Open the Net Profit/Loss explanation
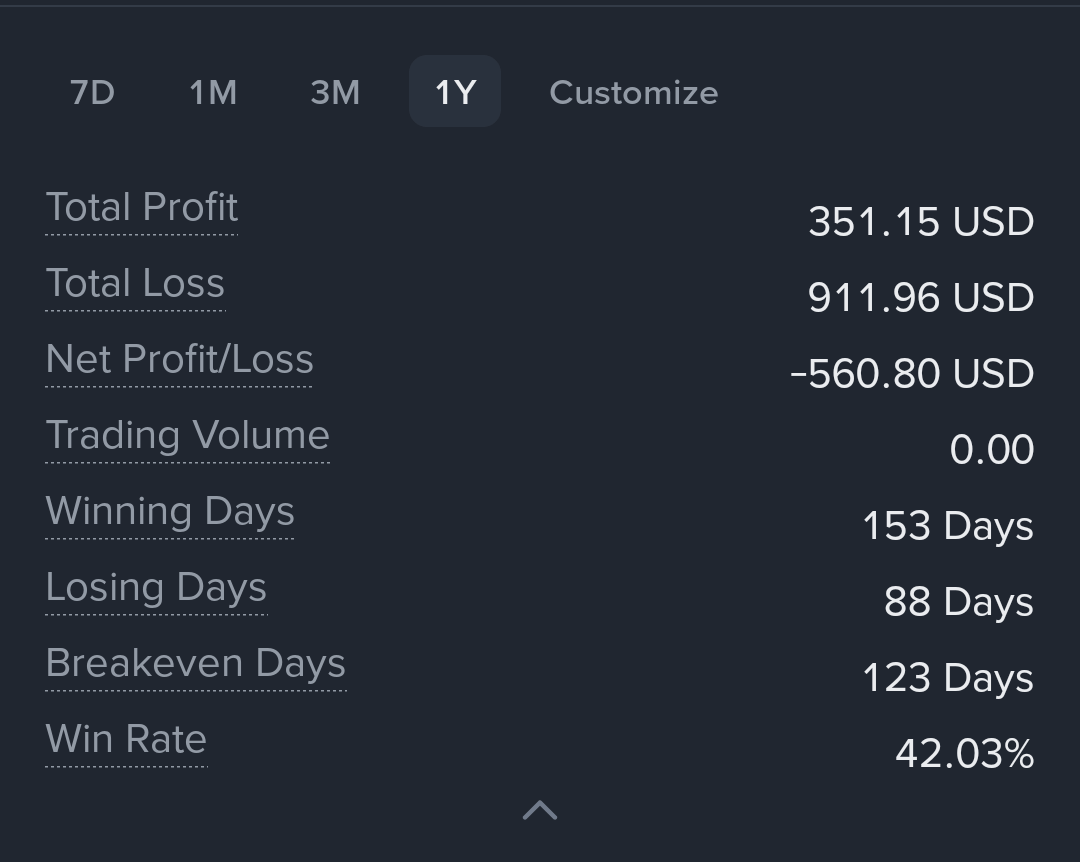The height and width of the screenshot is (862, 1080). pos(180,360)
